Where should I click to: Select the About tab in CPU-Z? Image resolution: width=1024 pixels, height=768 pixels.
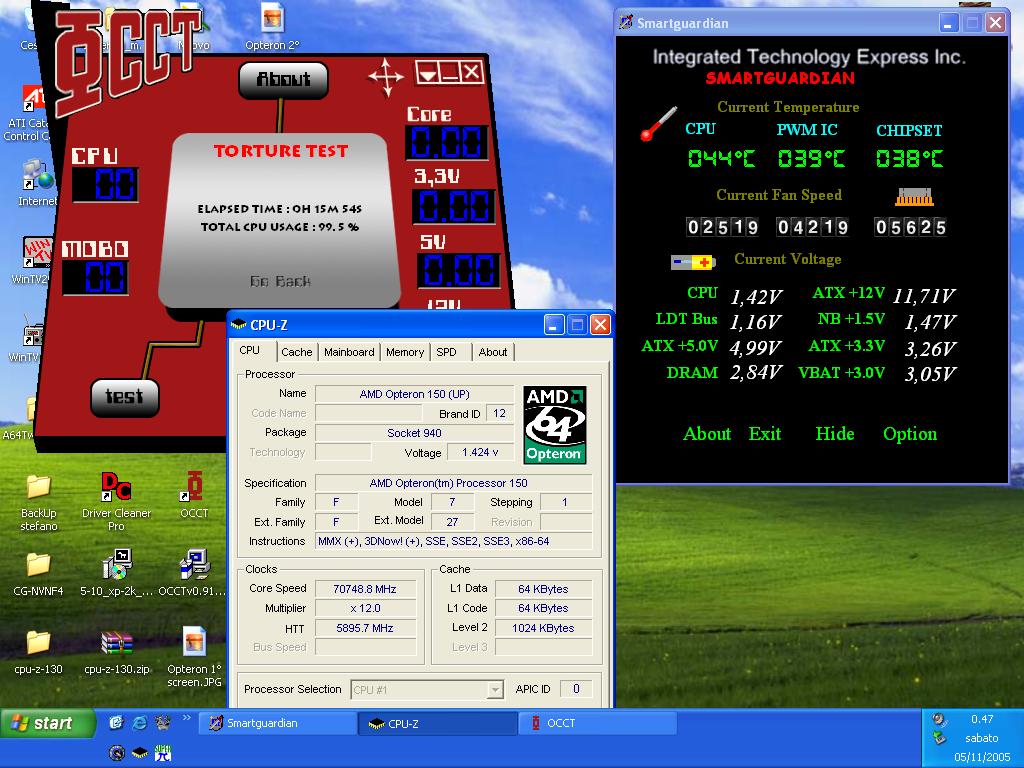click(492, 352)
